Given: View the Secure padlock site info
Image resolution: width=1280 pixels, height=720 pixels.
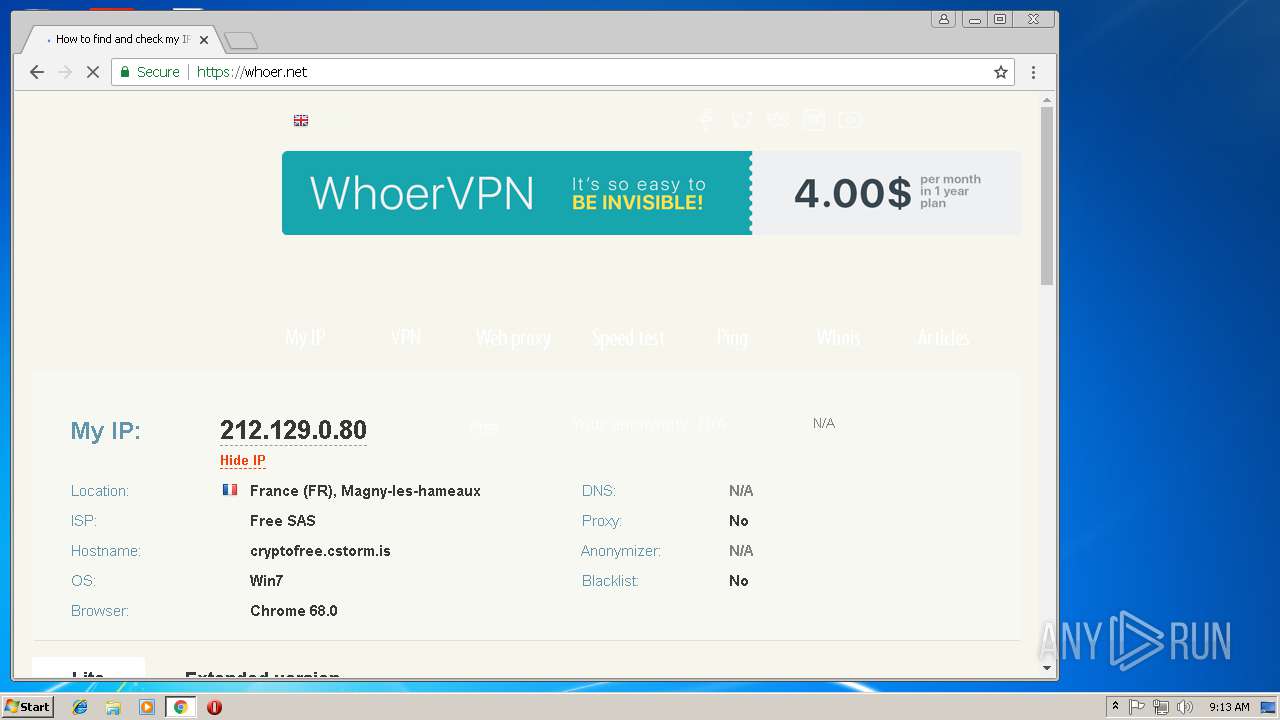Looking at the screenshot, I should tap(150, 72).
